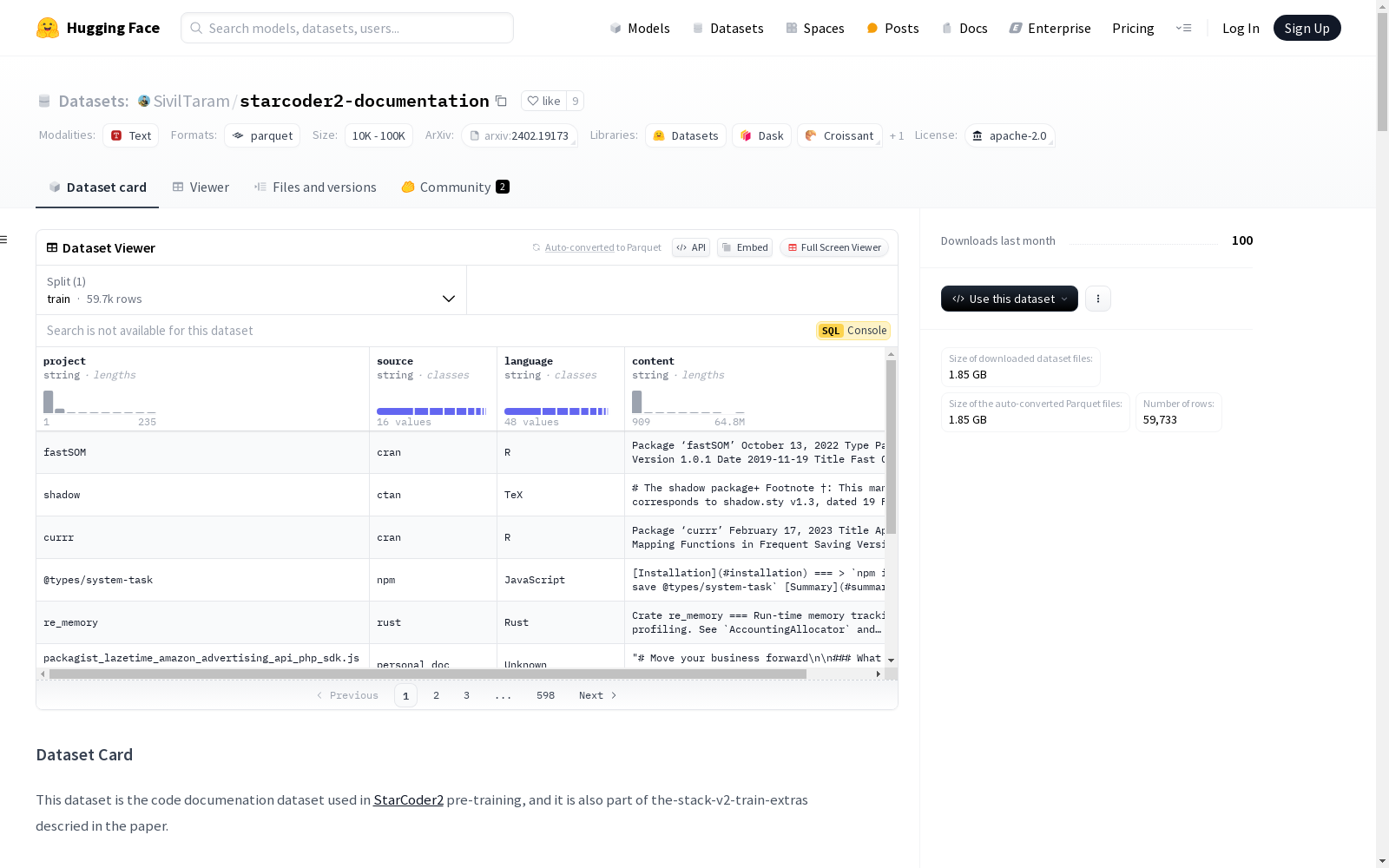Select the fastSOM project cell

tap(202, 452)
